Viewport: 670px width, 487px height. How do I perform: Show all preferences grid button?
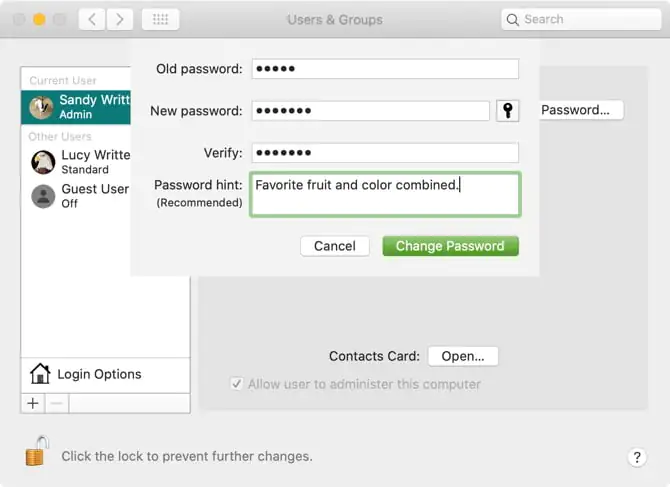[160, 19]
